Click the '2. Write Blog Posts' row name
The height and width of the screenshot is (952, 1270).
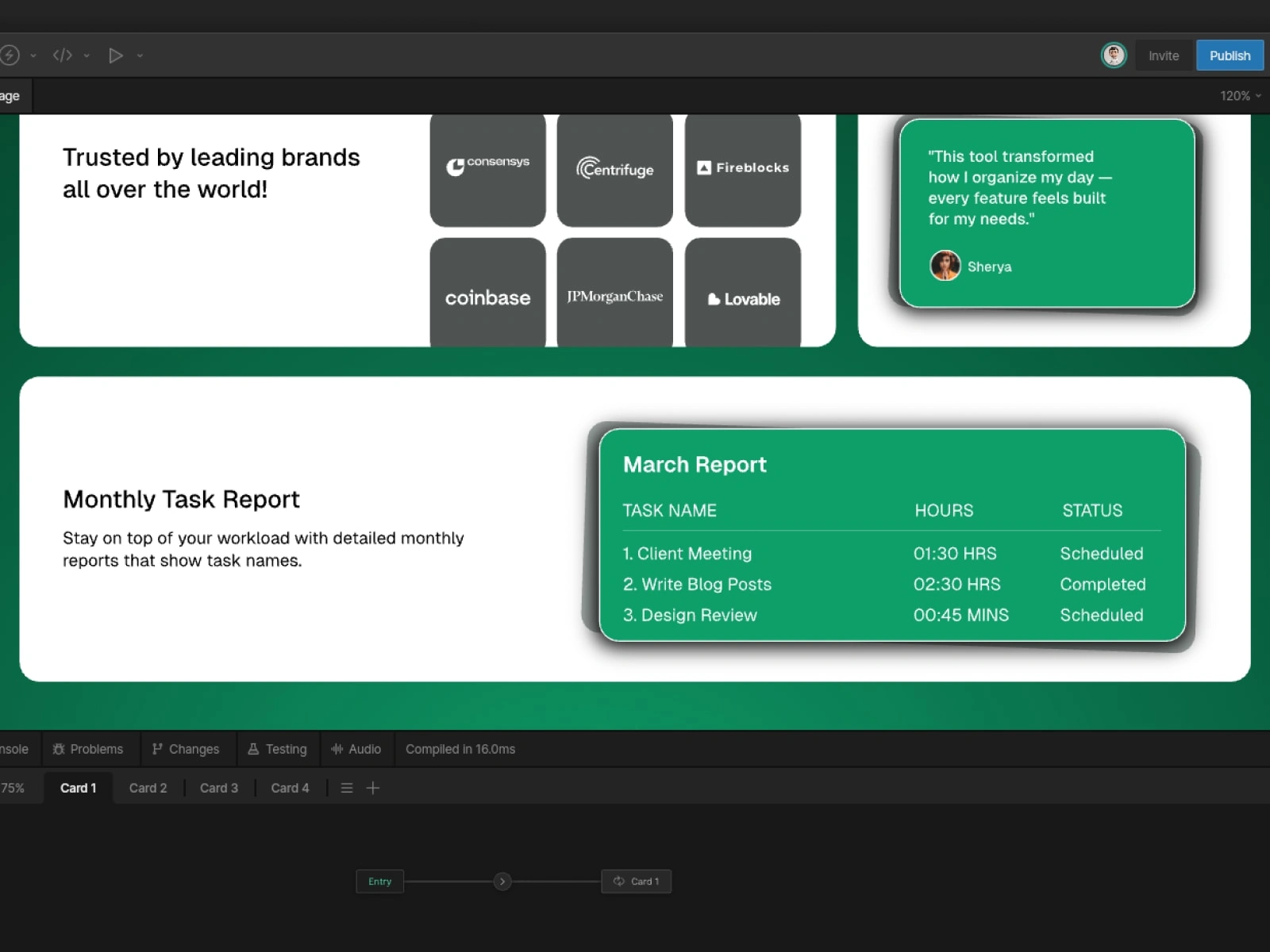click(698, 585)
